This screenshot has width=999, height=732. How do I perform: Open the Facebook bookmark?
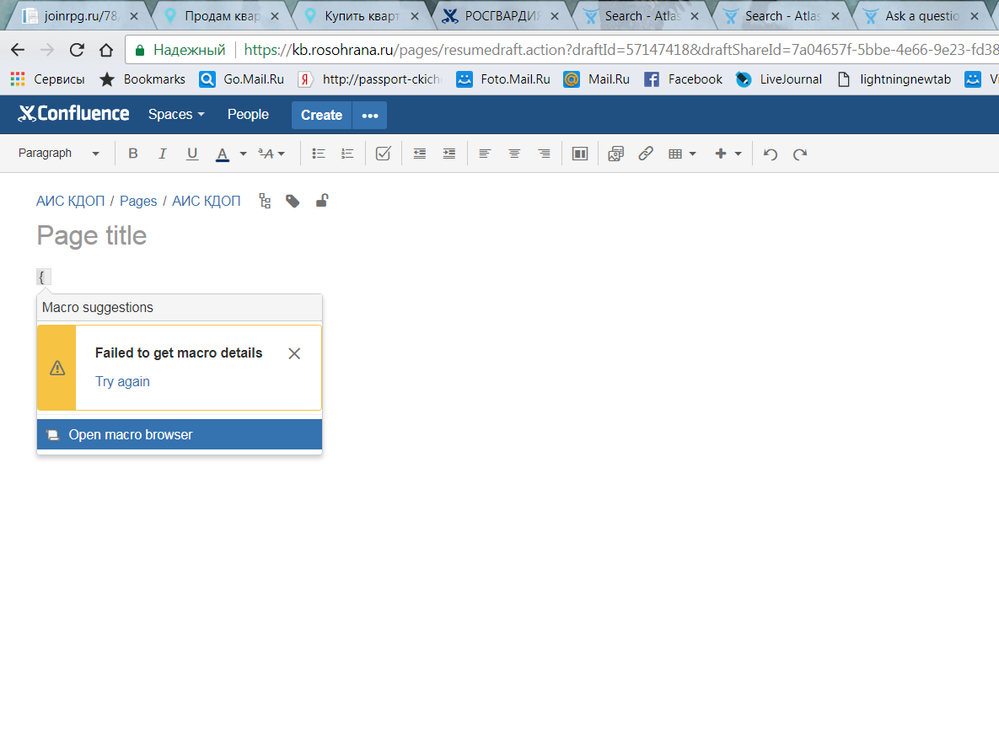click(x=683, y=79)
